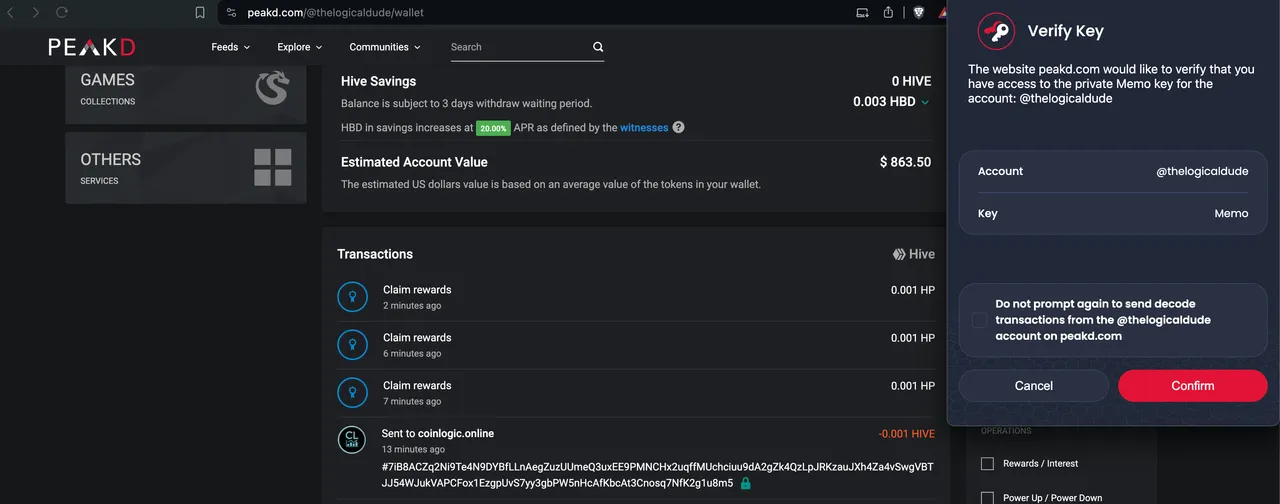The height and width of the screenshot is (504, 1280).
Task: Click the Memo key value in Verify Key
Action: pos(1231,214)
